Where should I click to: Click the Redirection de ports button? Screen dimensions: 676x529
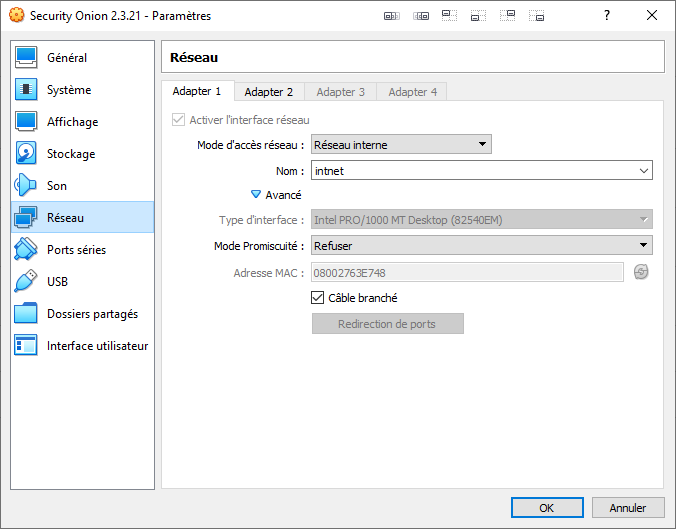coord(388,323)
